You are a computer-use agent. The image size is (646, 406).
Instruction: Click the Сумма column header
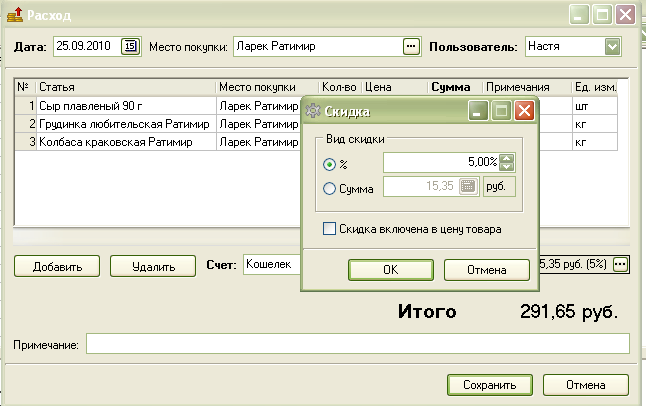click(x=455, y=87)
